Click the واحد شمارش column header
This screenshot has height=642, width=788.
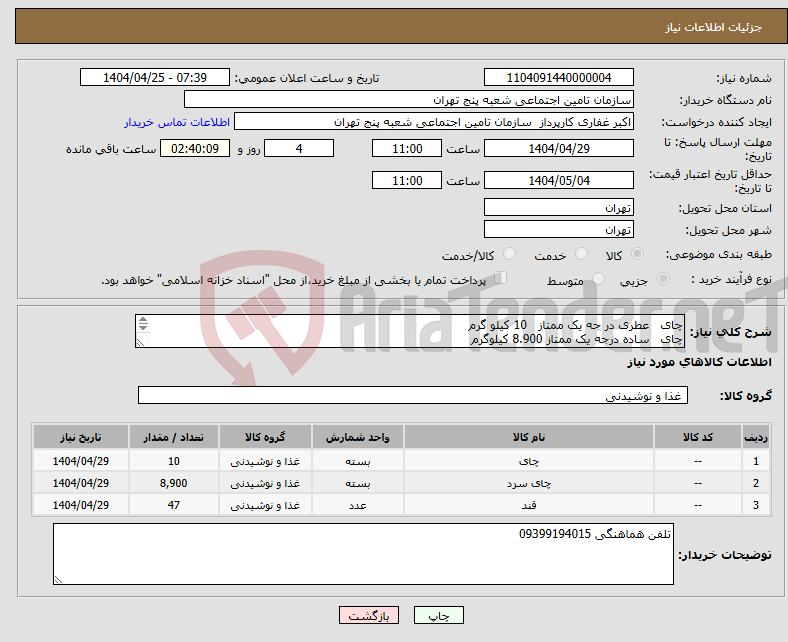[357, 437]
